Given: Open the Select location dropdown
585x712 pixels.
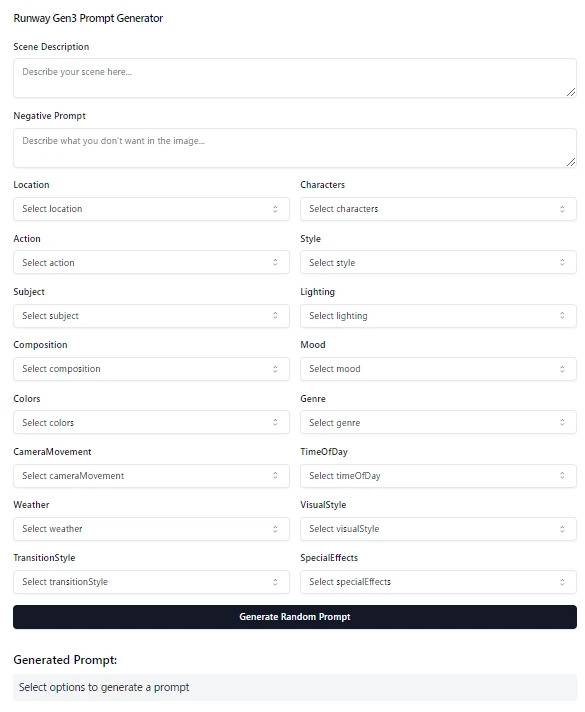Looking at the screenshot, I should pos(151,209).
